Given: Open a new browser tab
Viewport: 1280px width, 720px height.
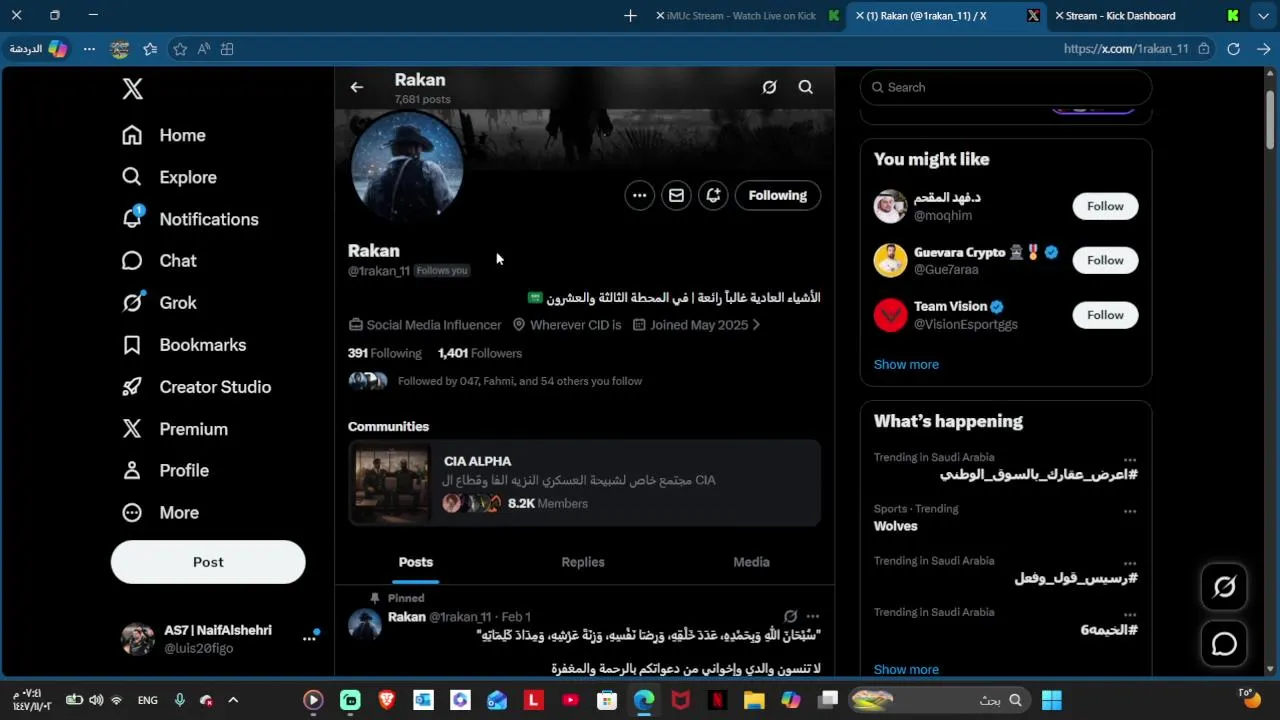Looking at the screenshot, I should point(630,16).
